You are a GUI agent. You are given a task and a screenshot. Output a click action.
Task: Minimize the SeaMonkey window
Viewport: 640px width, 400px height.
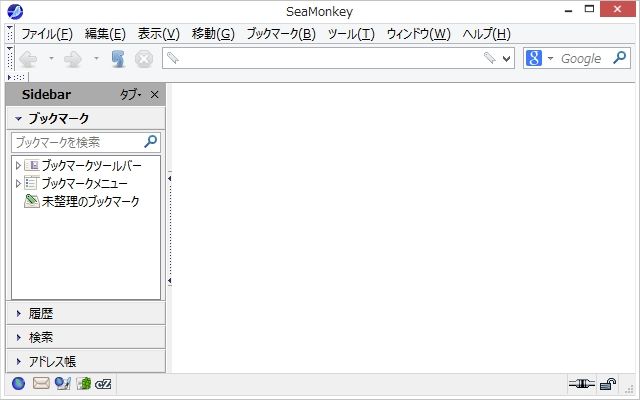[569, 11]
